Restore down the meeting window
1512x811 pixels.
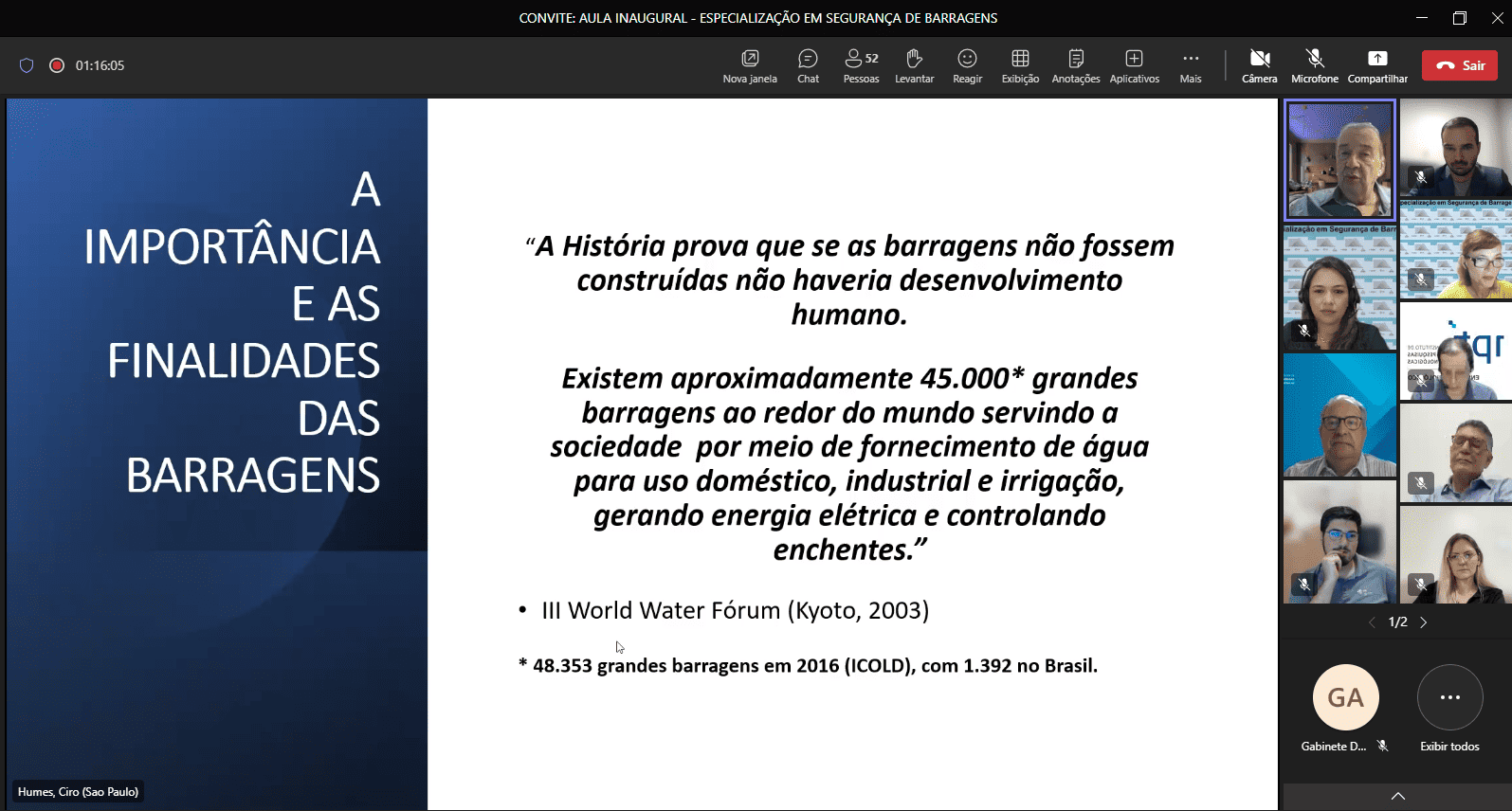pyautogui.click(x=1459, y=18)
